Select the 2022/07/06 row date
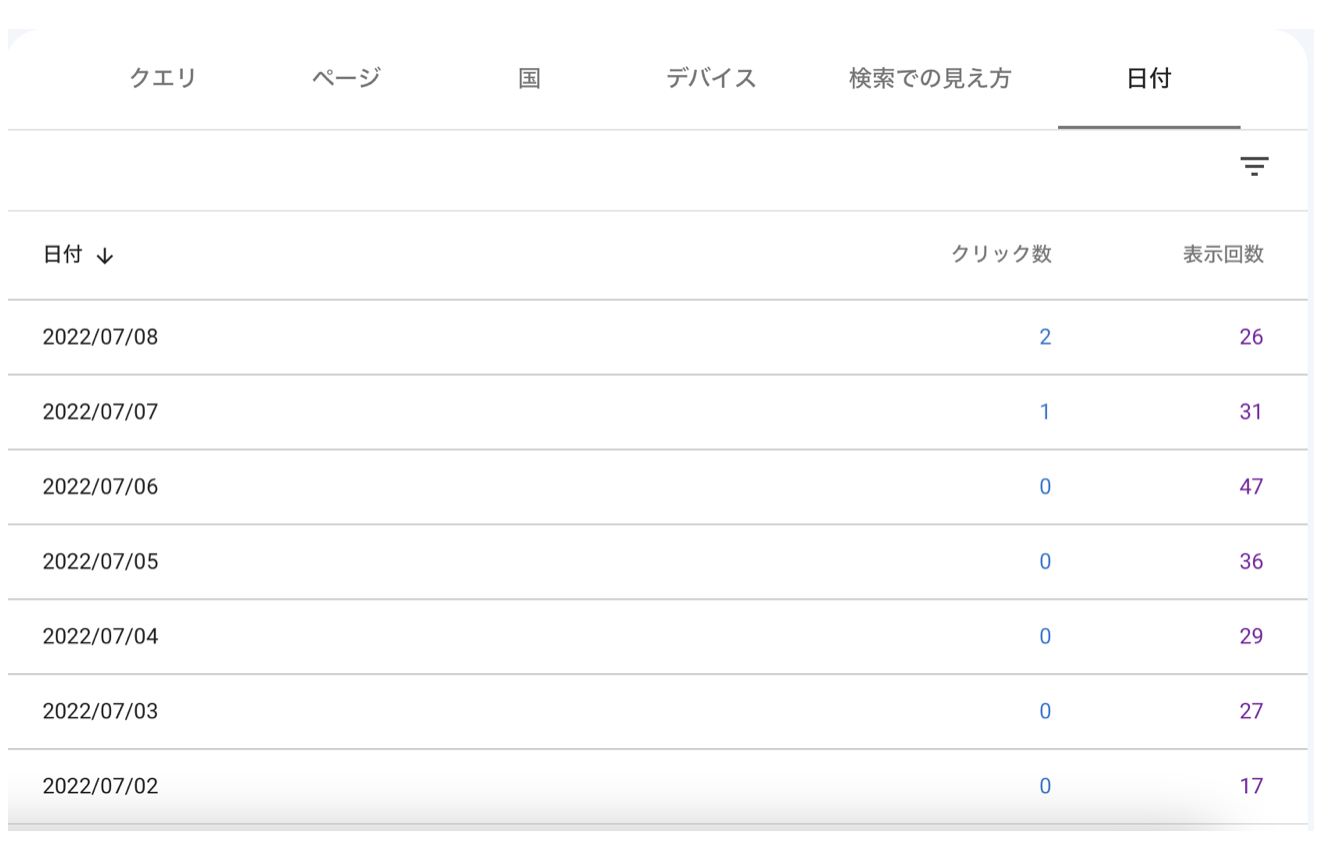The height and width of the screenshot is (856, 1344). 100,487
